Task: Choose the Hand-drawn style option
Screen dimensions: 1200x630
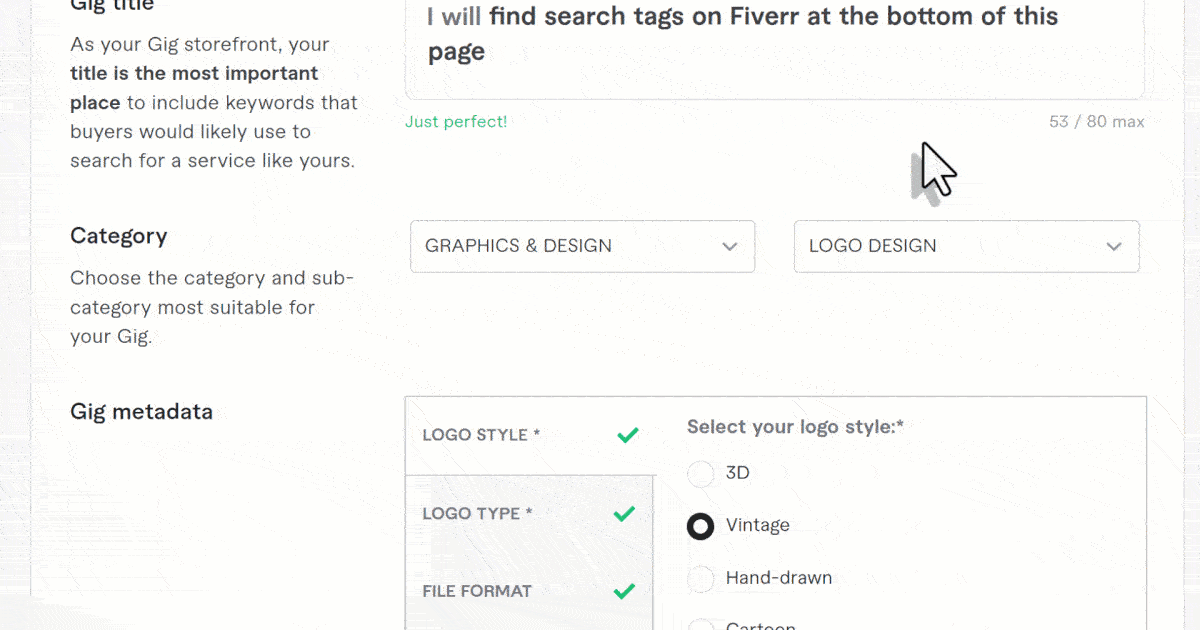Action: 701,578
